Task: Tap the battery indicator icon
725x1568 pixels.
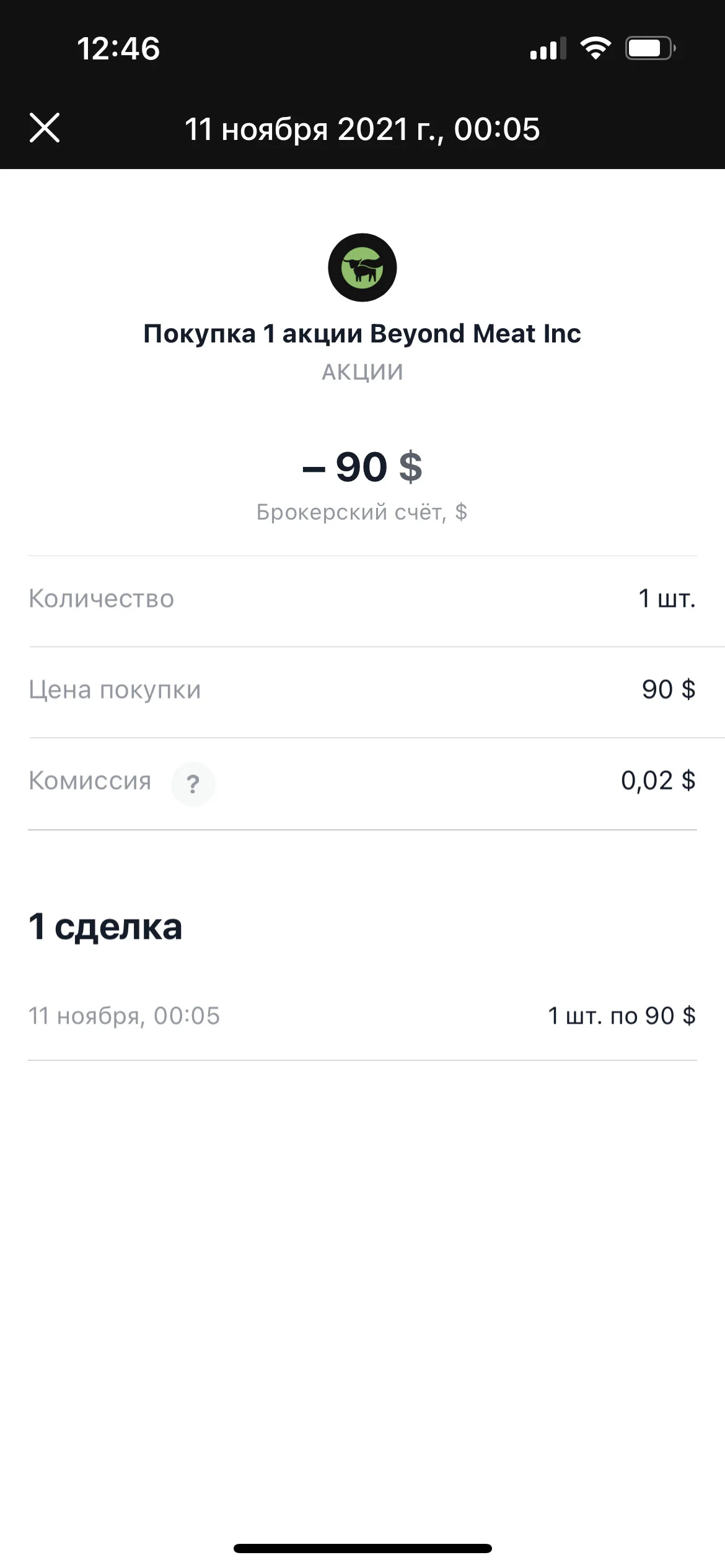Action: 650,48
